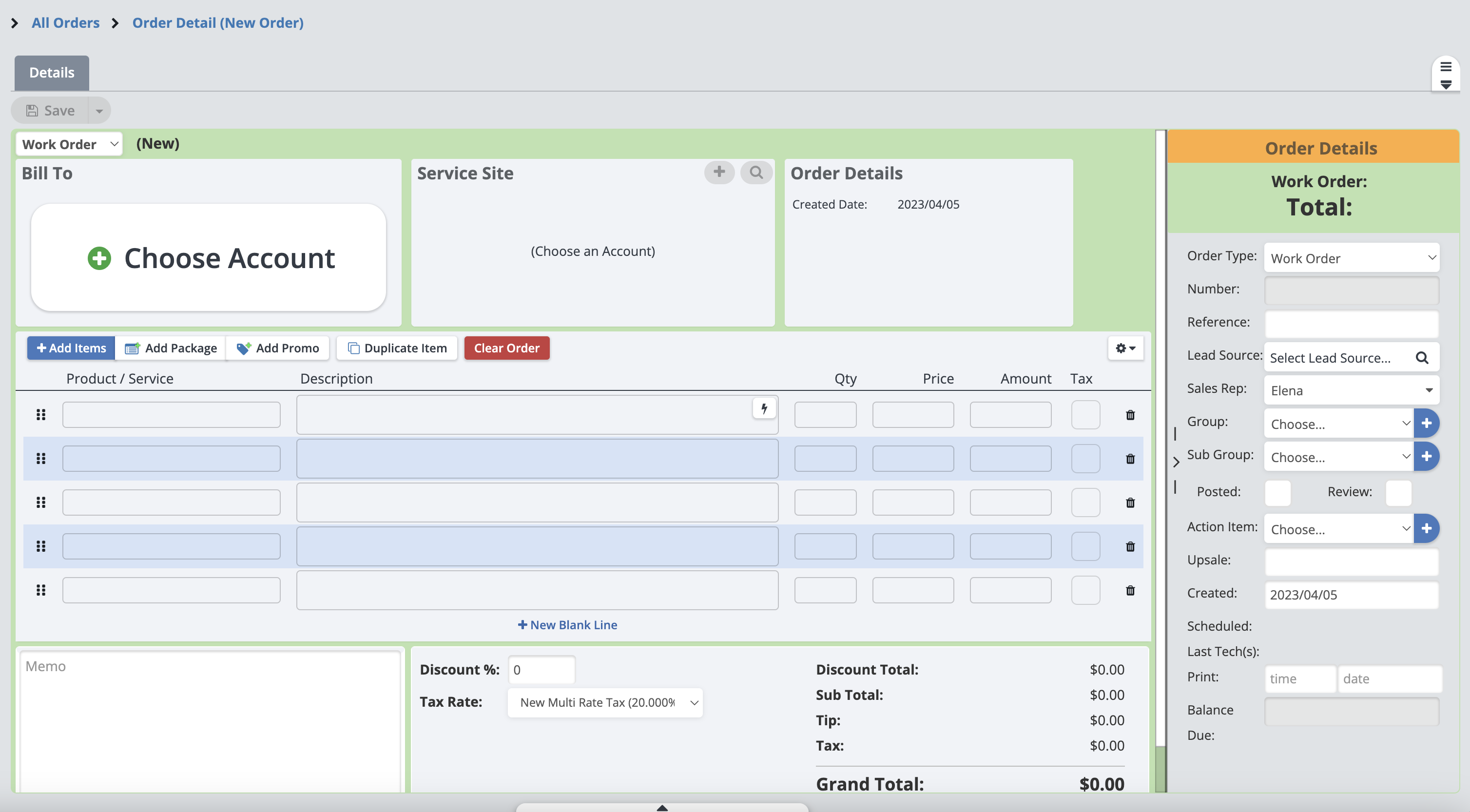Click the Lead Source search magnifier icon
The height and width of the screenshot is (812, 1470).
[x=1421, y=358]
